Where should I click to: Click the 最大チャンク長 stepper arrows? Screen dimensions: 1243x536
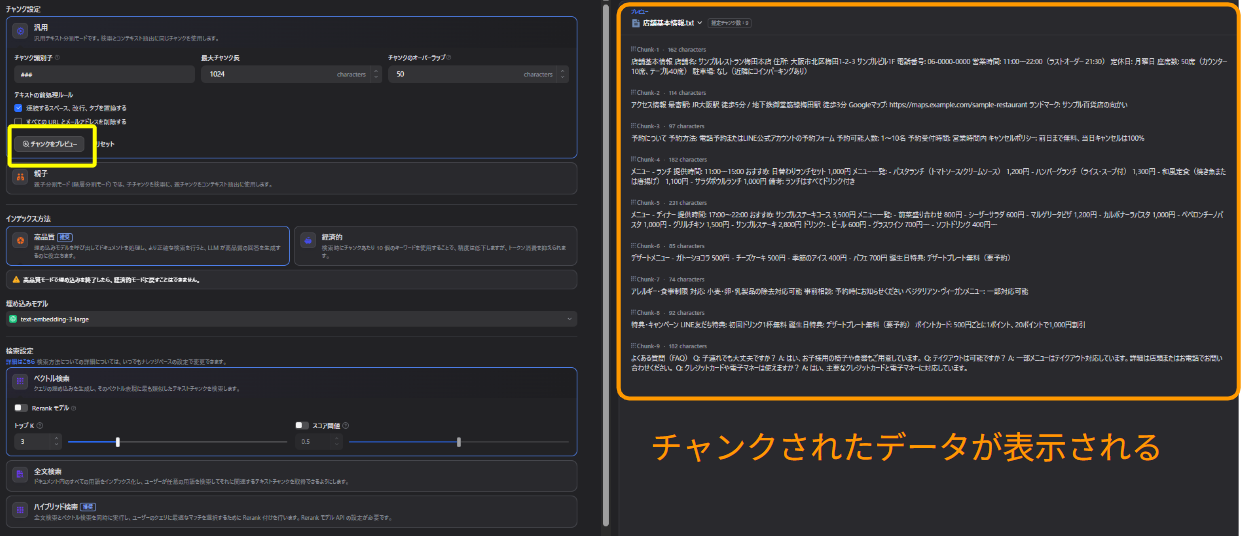(375, 74)
